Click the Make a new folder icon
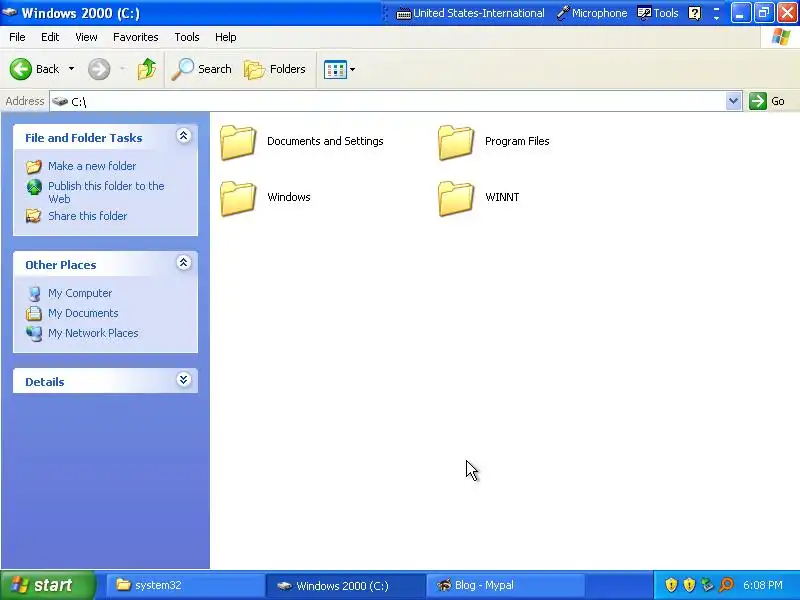The image size is (800, 600). (34, 166)
